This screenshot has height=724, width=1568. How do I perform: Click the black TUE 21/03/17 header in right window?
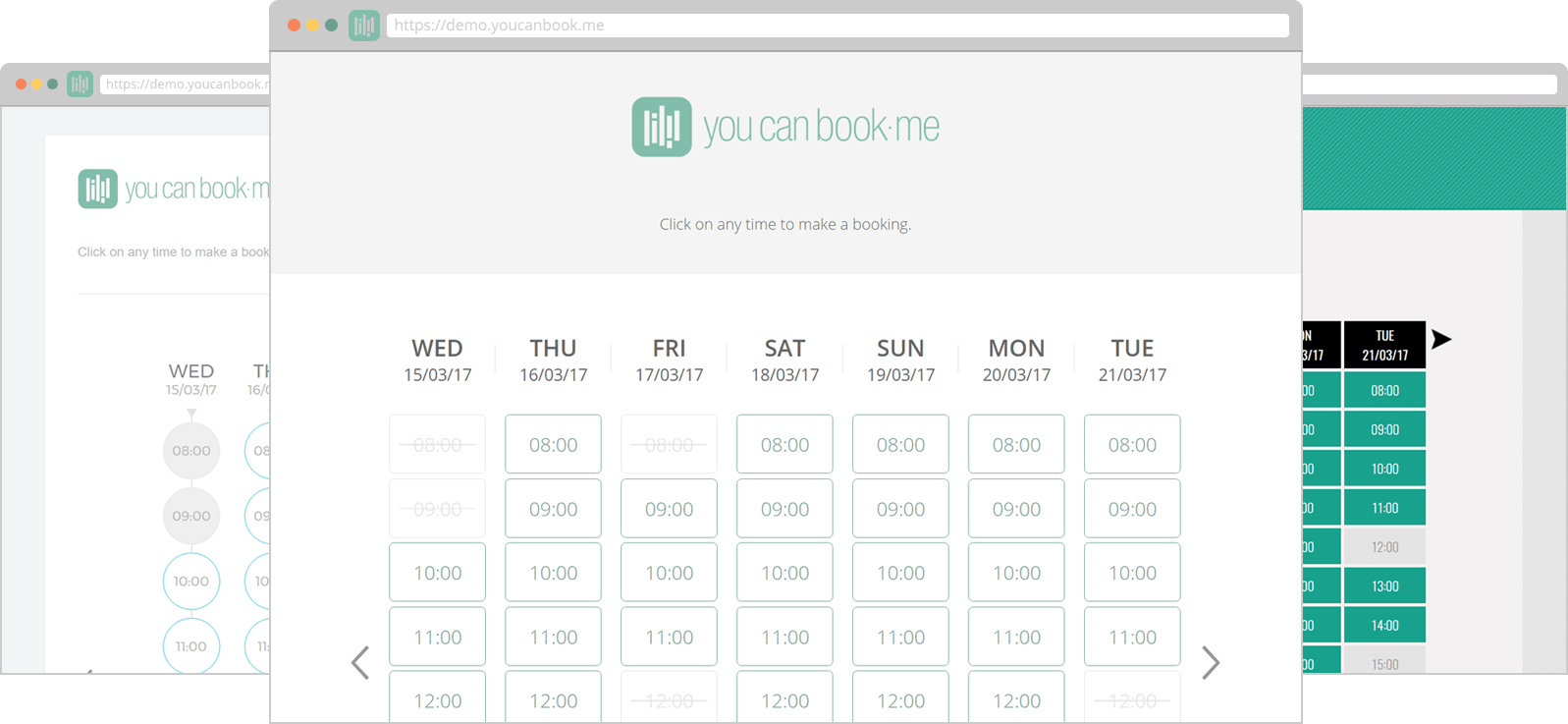[1384, 345]
